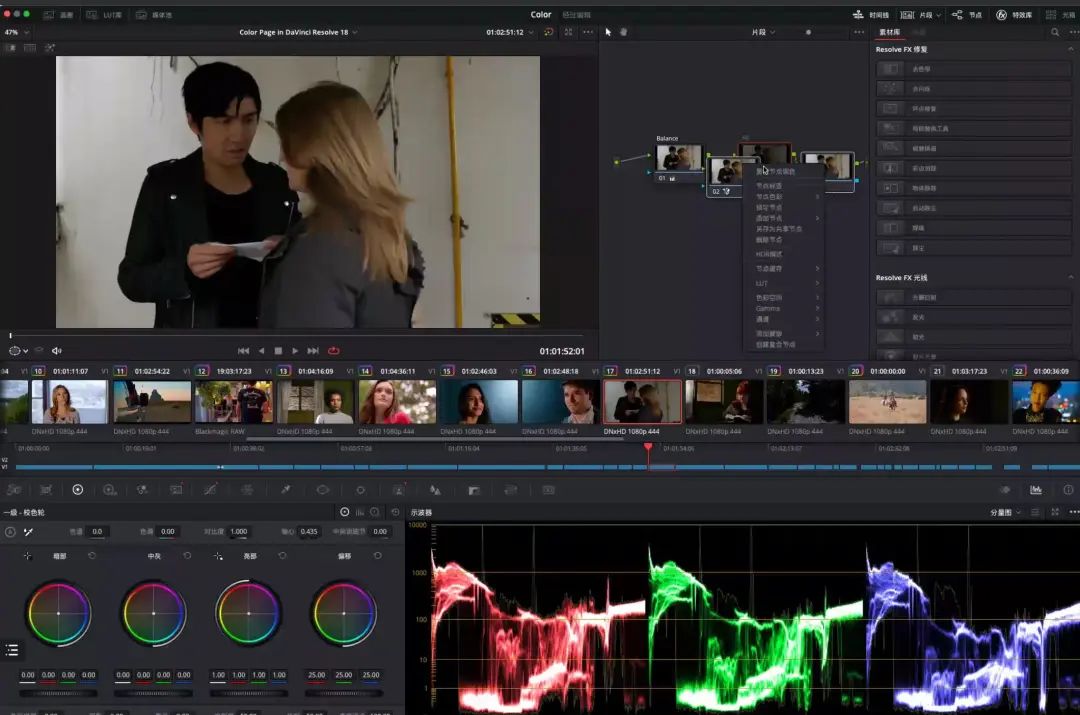Switch to the 素材库 library tab
Viewport: 1080px width, 715px height.
click(x=889, y=33)
